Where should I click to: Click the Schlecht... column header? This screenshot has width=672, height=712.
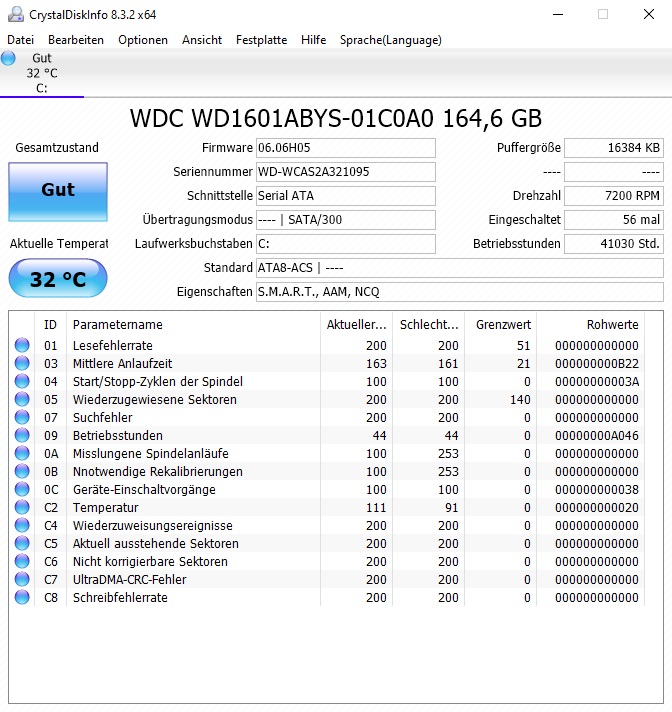429,325
